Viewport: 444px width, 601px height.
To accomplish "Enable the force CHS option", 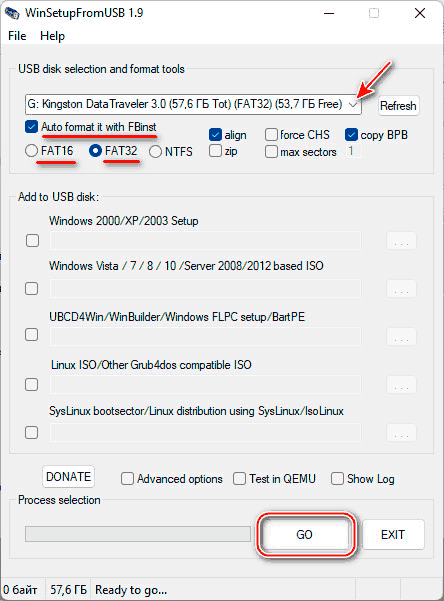I will pos(271,135).
